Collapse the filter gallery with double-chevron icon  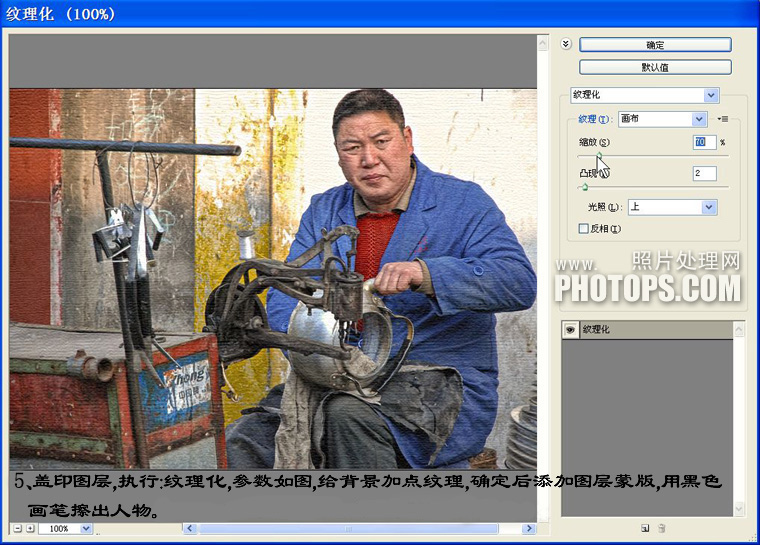[x=566, y=44]
